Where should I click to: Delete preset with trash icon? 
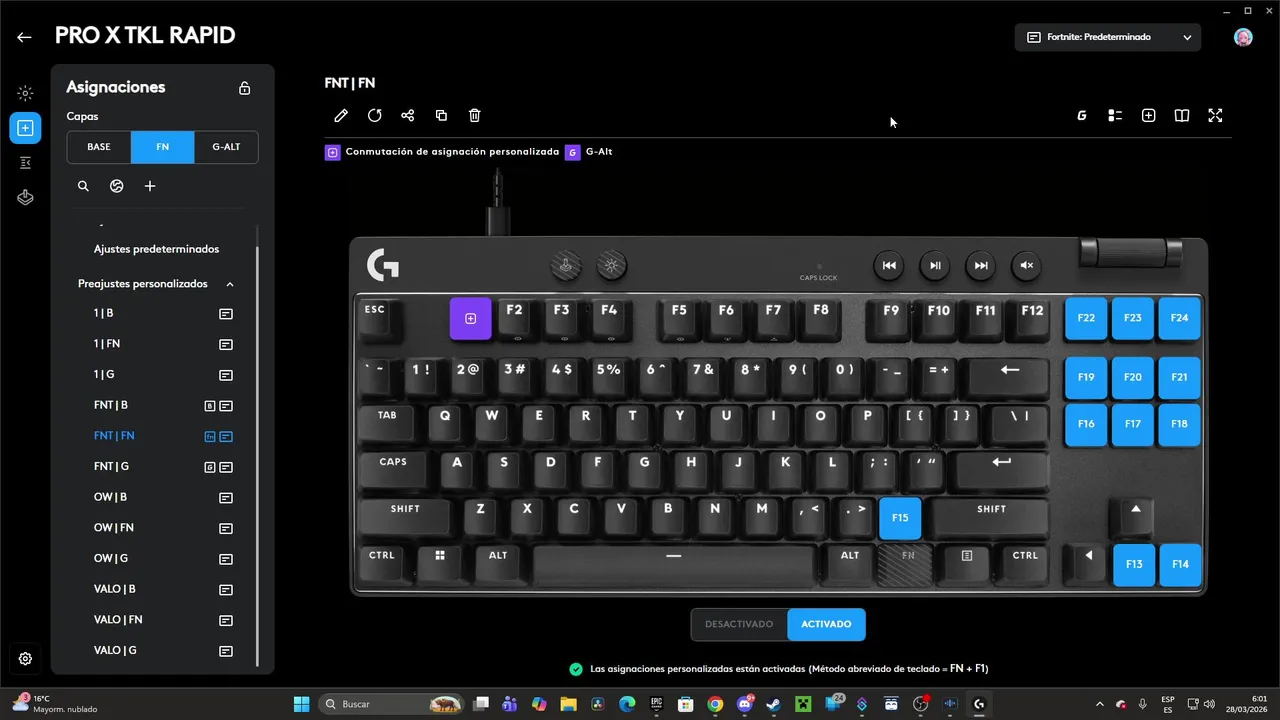(475, 116)
